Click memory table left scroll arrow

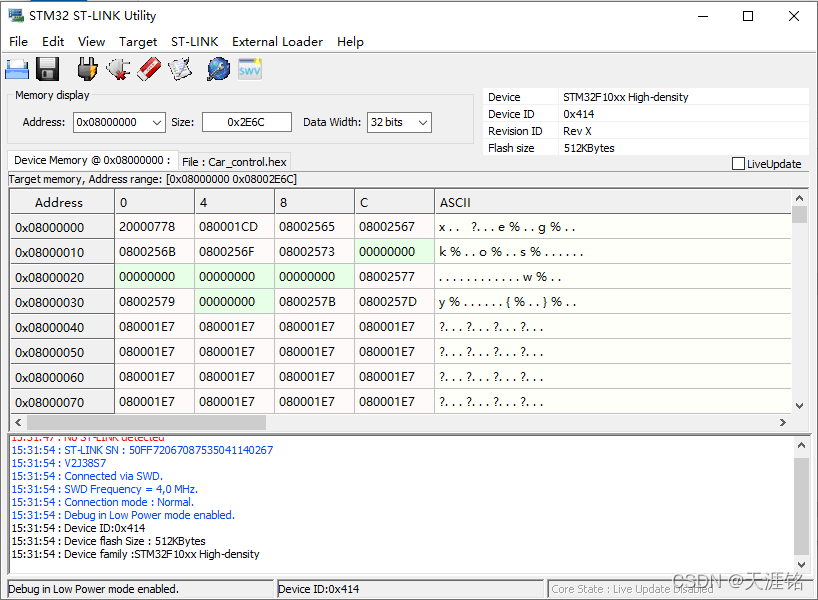click(x=18, y=422)
